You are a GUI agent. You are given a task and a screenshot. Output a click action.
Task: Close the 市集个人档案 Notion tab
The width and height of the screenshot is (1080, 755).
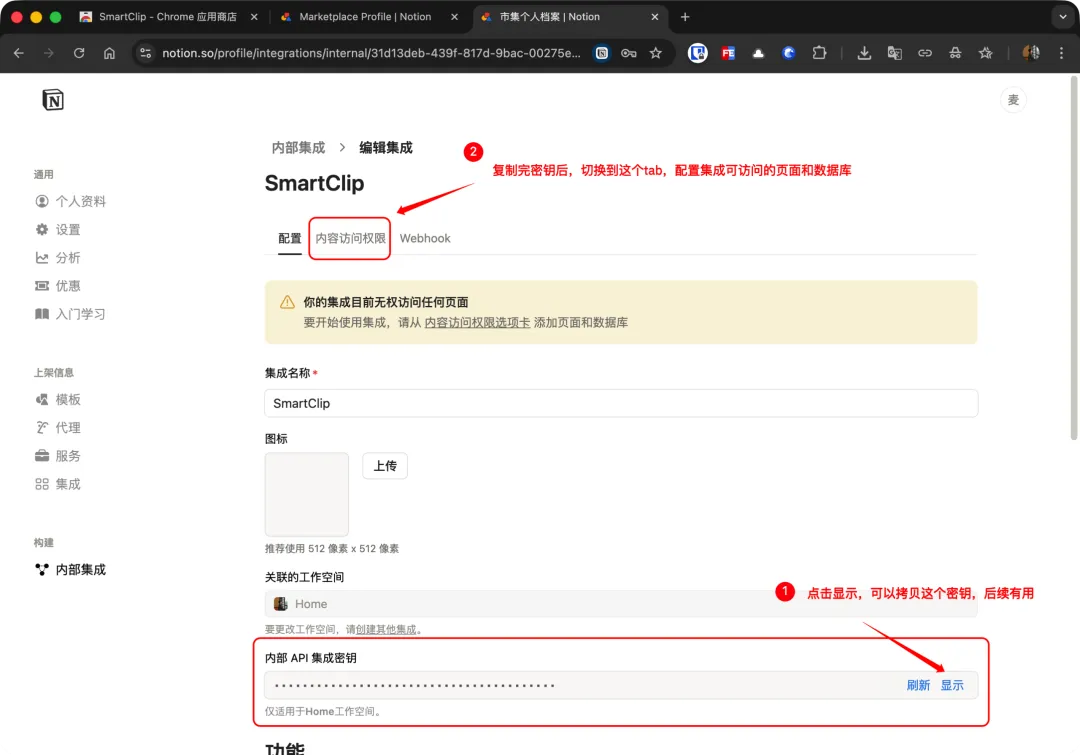(x=655, y=17)
